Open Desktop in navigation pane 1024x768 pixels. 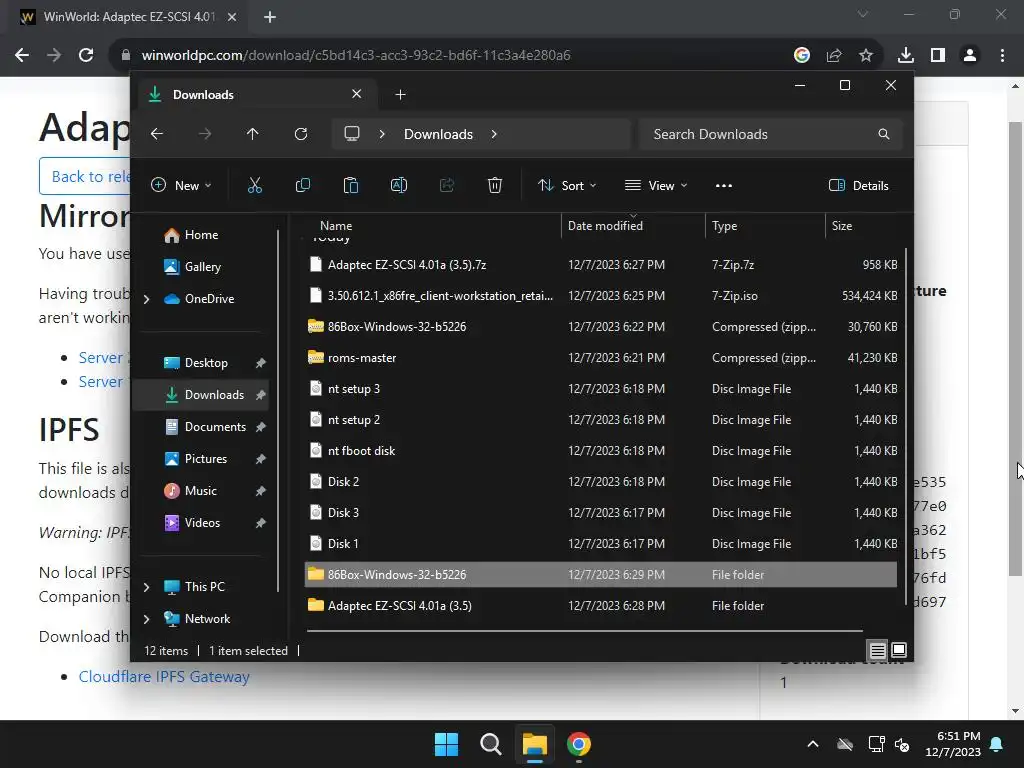coord(206,363)
